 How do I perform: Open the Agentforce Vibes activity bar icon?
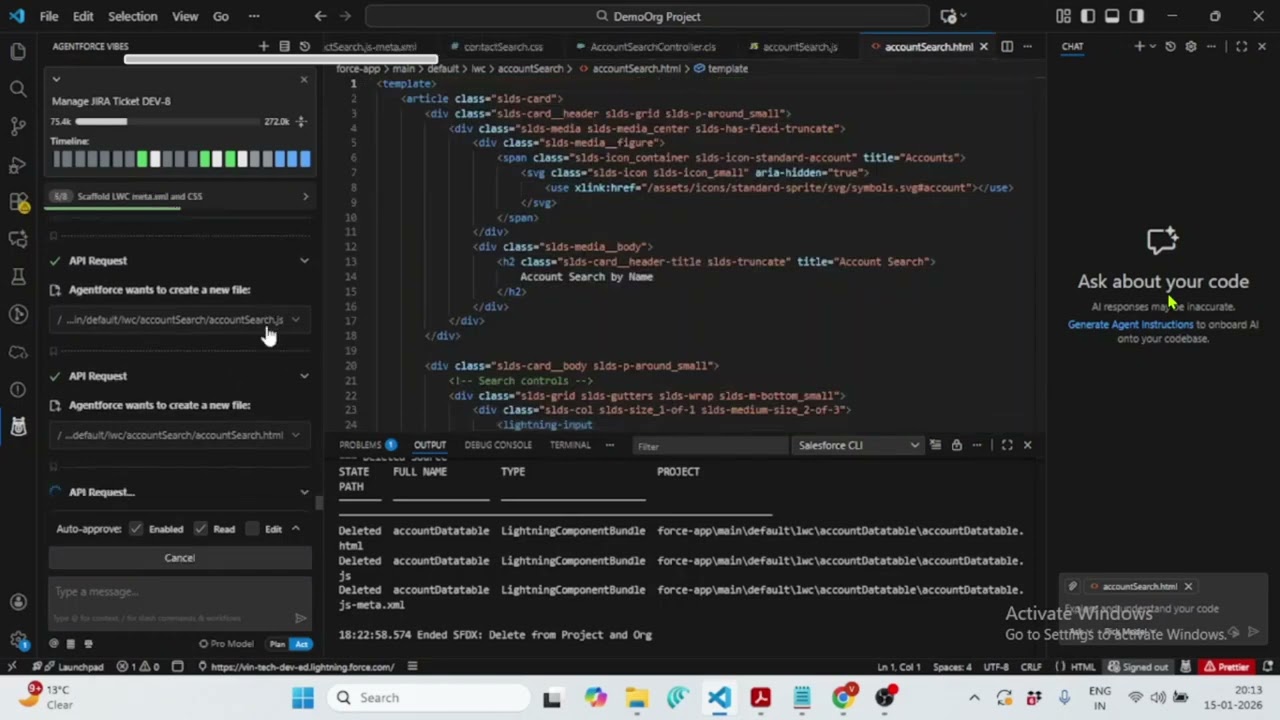coord(17,427)
